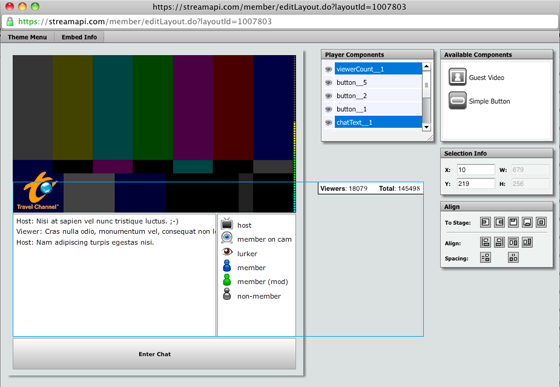Pick the Simple Button component icon
The height and width of the screenshot is (387, 560).
(x=458, y=101)
